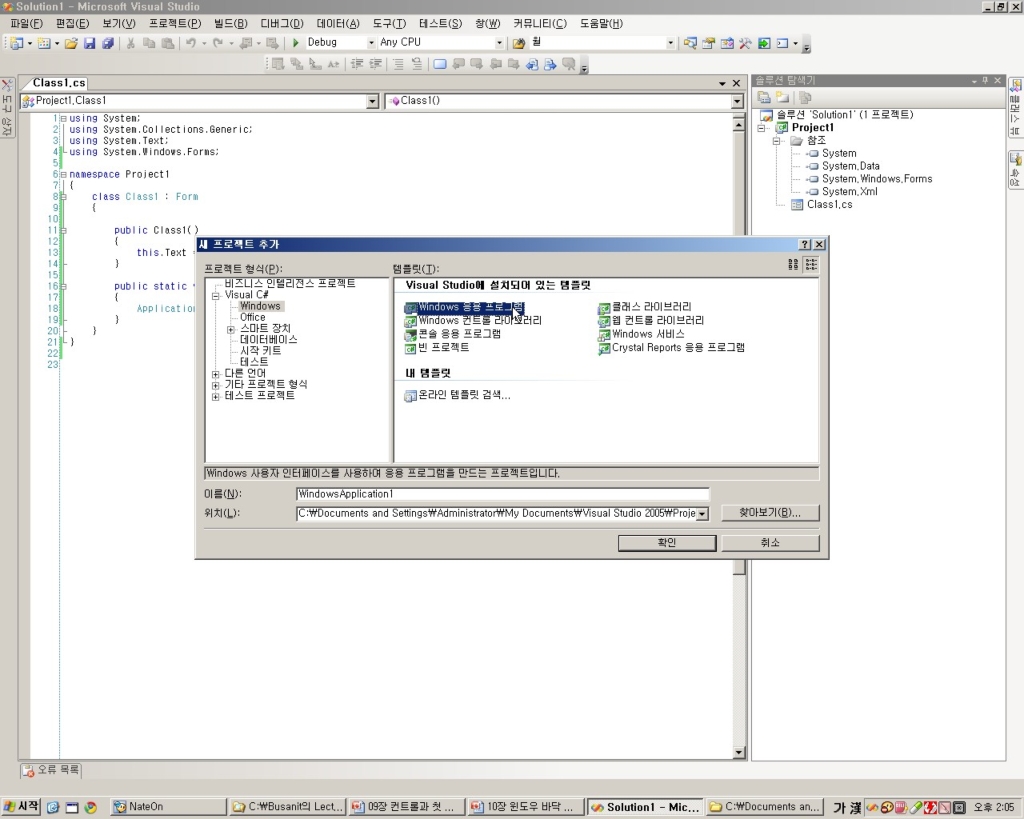Click the Save toolbar icon
This screenshot has height=819, width=1024.
coord(89,43)
